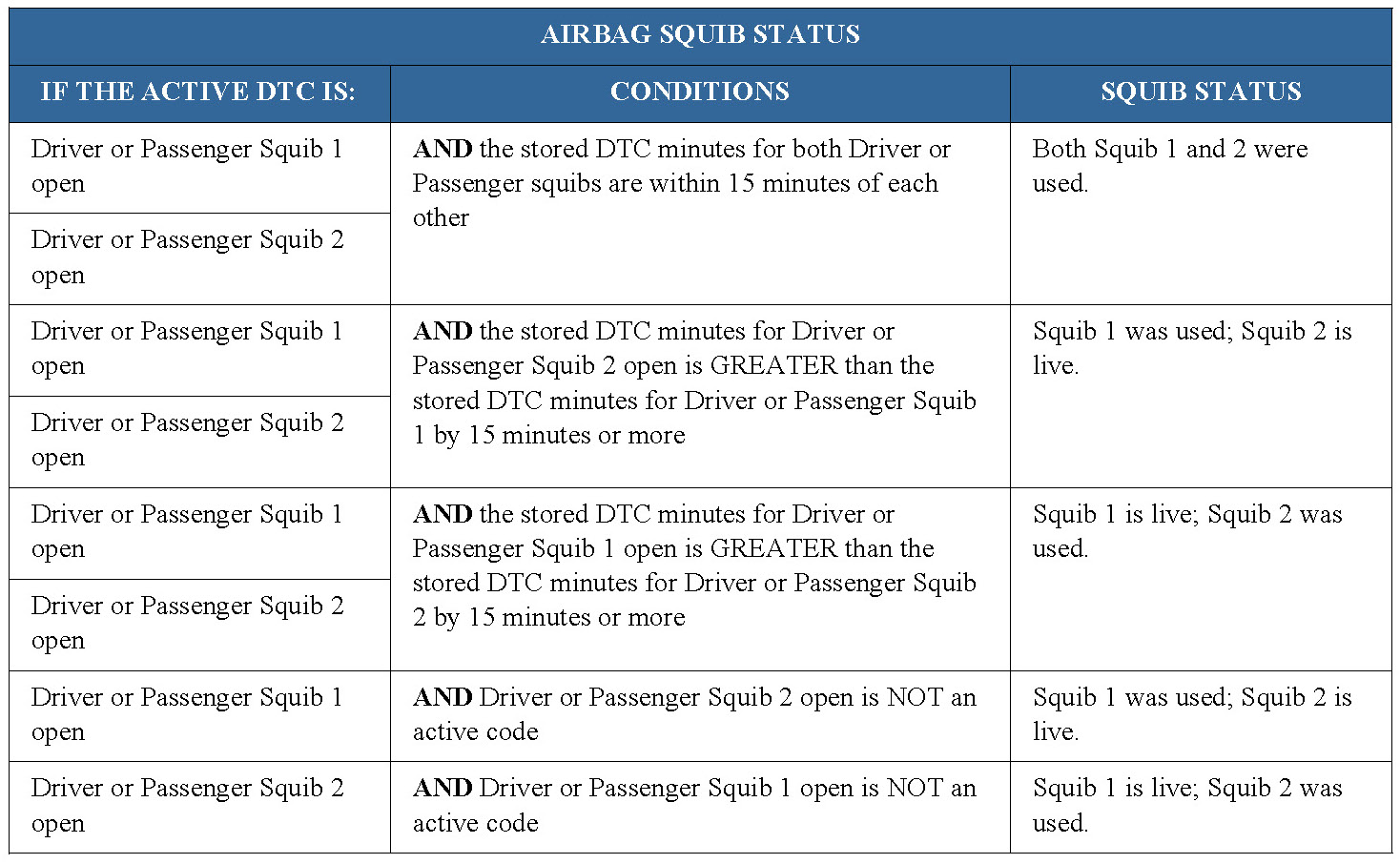Click the status cell beside "Squib 2 open is NOT" condition
The height and width of the screenshot is (864, 1400).
(1192, 714)
